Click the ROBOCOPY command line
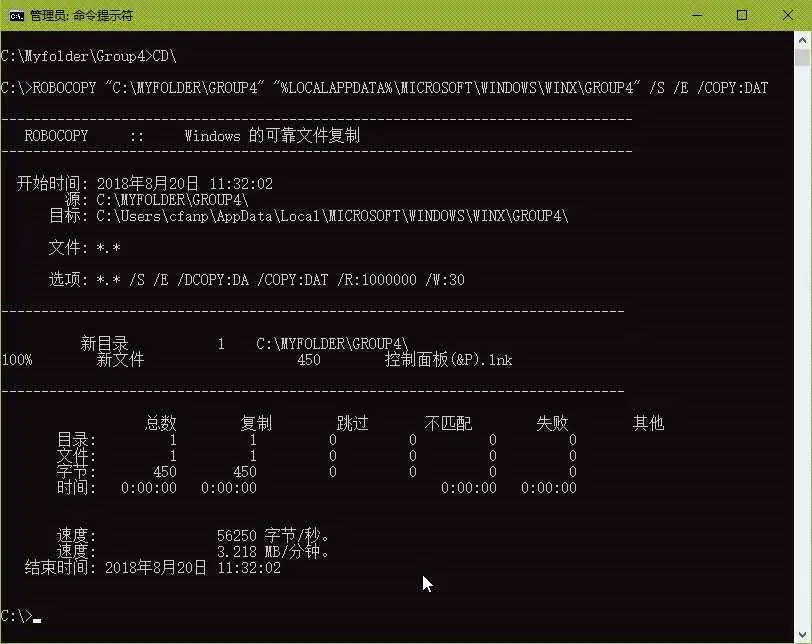Screen dimensions: 812x644 pos(384,88)
